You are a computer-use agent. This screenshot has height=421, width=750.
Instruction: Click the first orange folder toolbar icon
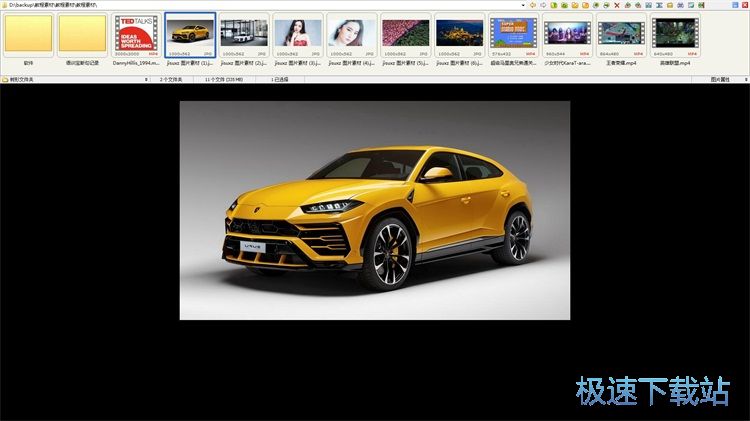(575, 5)
